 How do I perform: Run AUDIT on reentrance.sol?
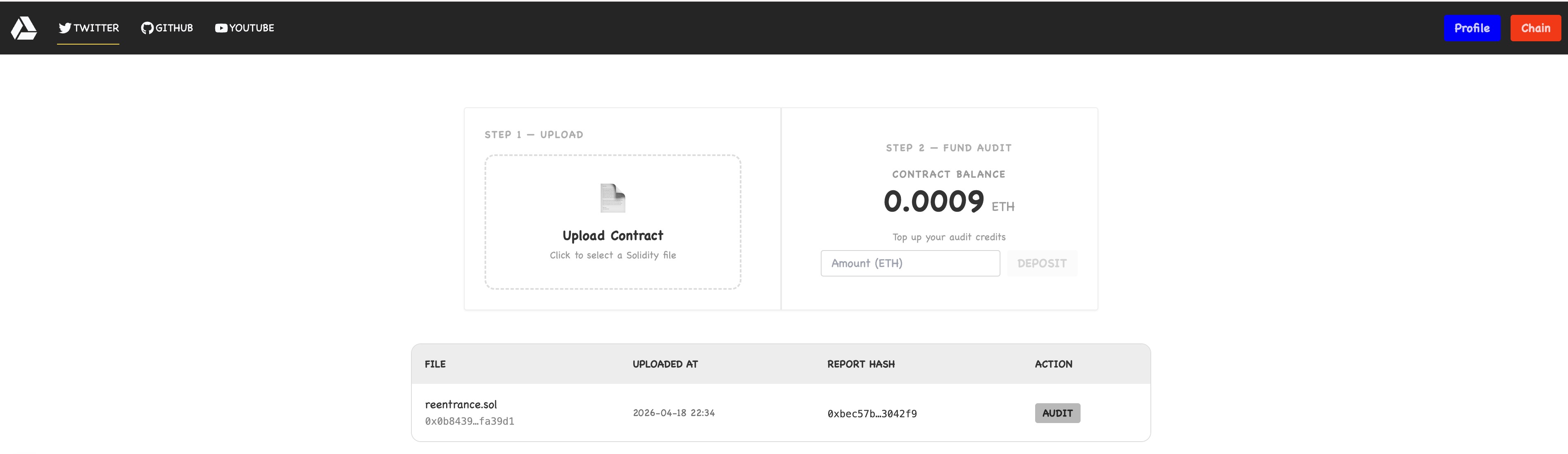[1057, 413]
